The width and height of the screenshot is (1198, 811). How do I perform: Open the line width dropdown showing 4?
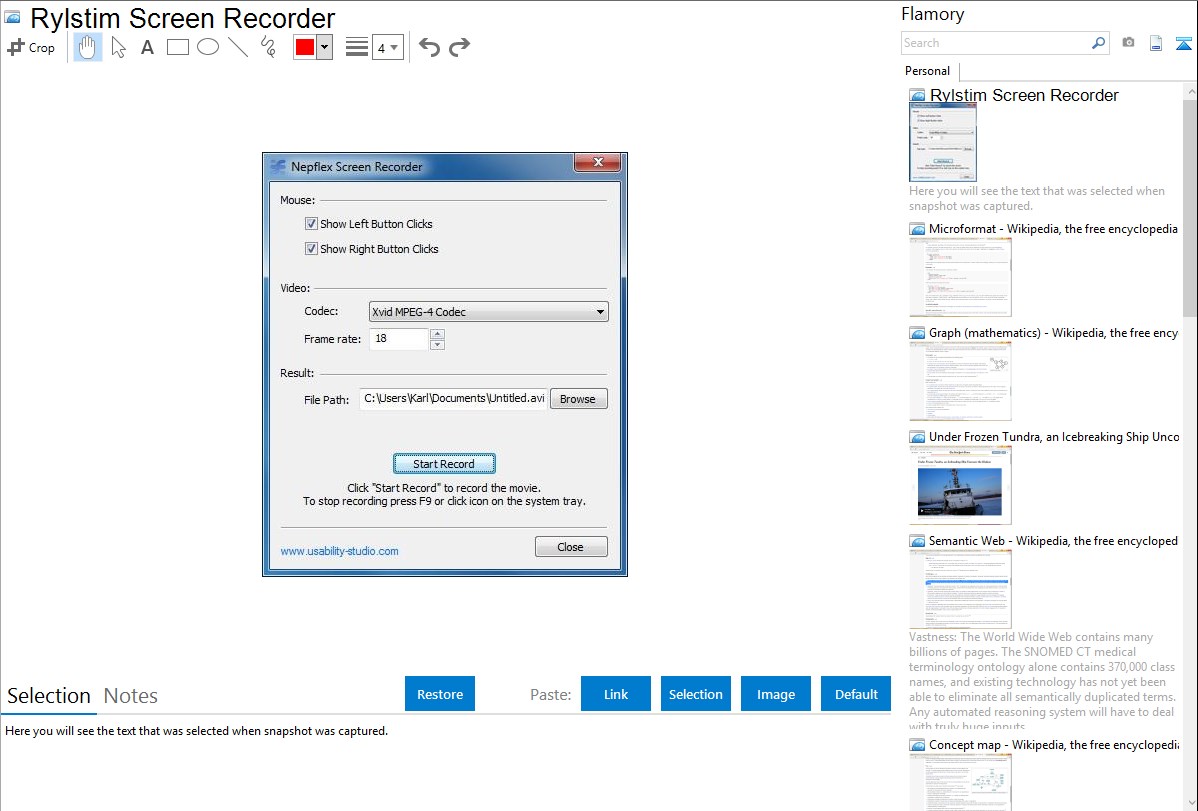(x=387, y=48)
